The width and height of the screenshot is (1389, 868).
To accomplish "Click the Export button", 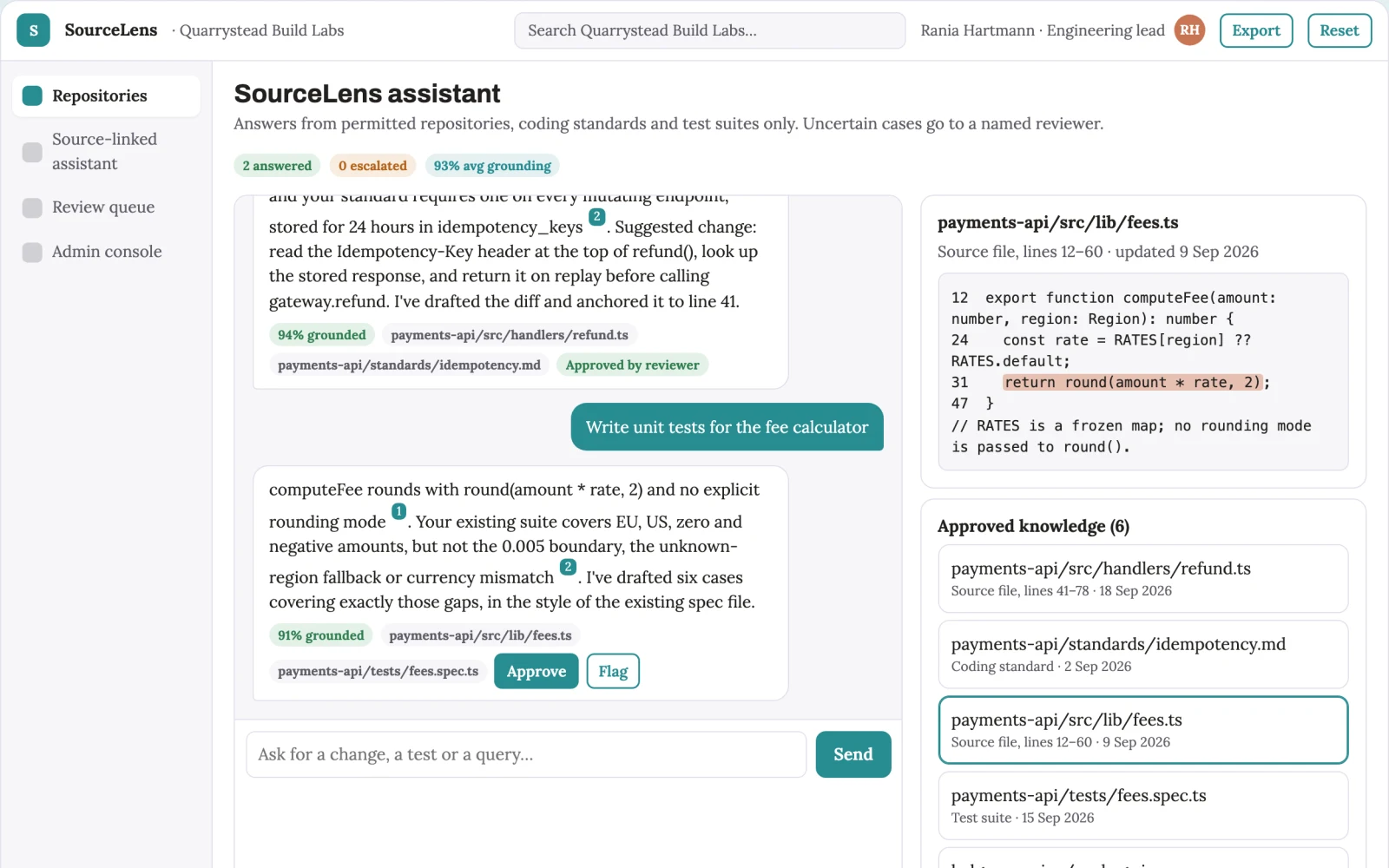I will [x=1256, y=30].
